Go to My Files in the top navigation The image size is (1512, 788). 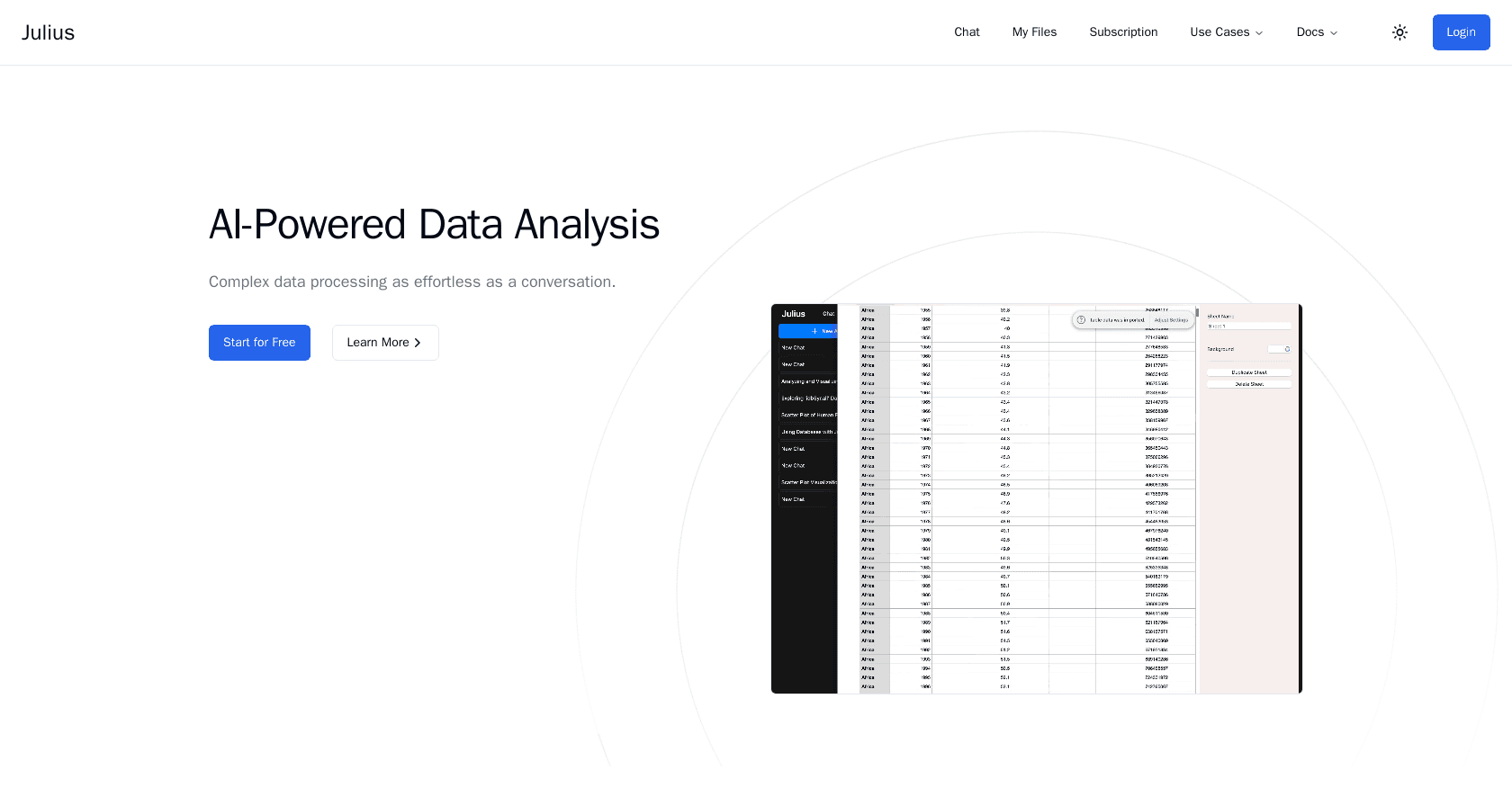click(x=1034, y=32)
